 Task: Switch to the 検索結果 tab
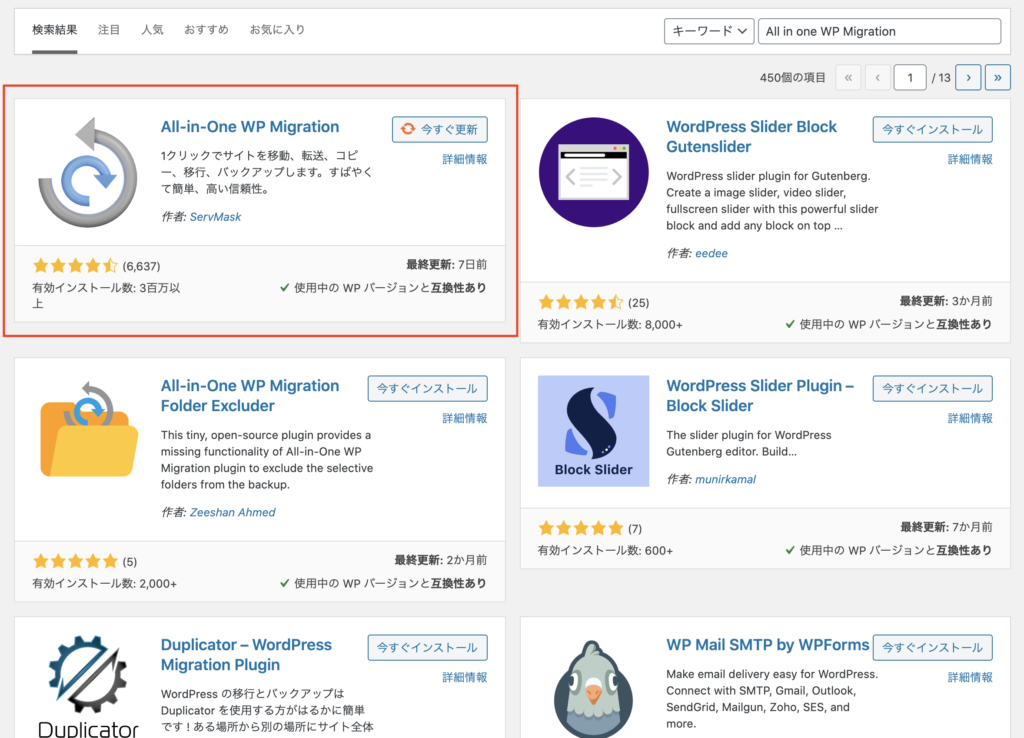55,30
